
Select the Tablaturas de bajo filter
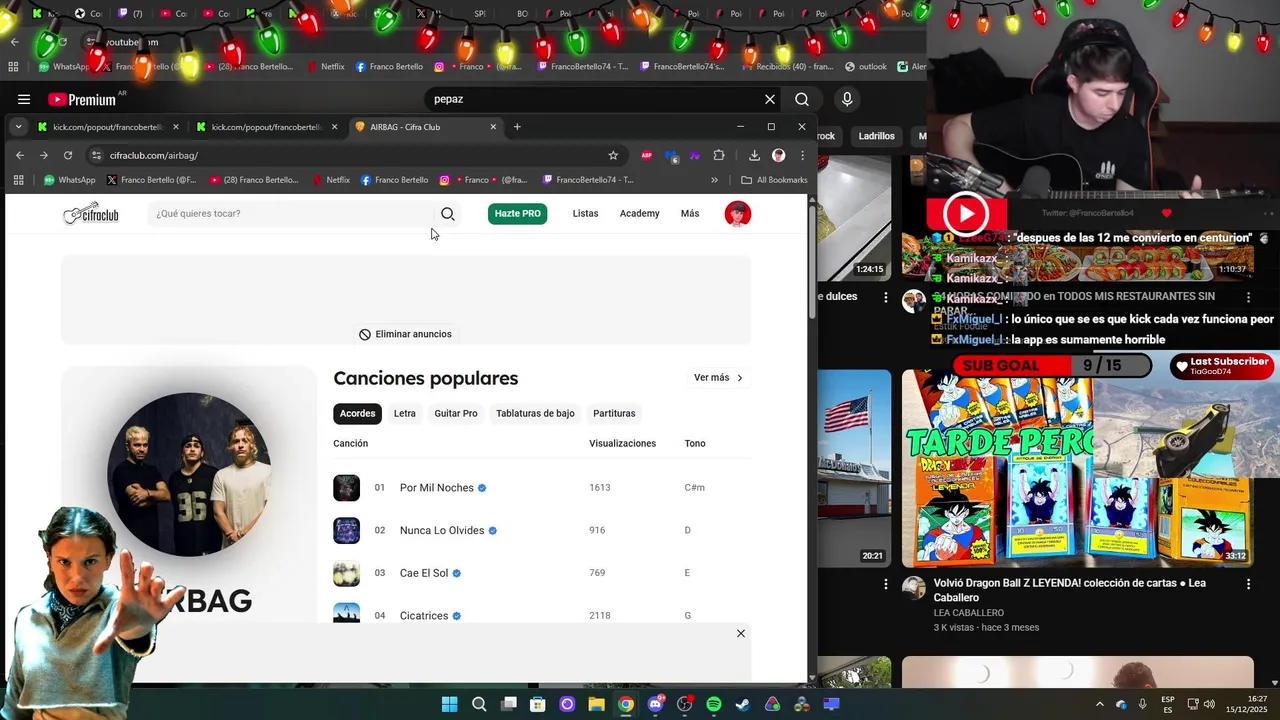tap(535, 413)
